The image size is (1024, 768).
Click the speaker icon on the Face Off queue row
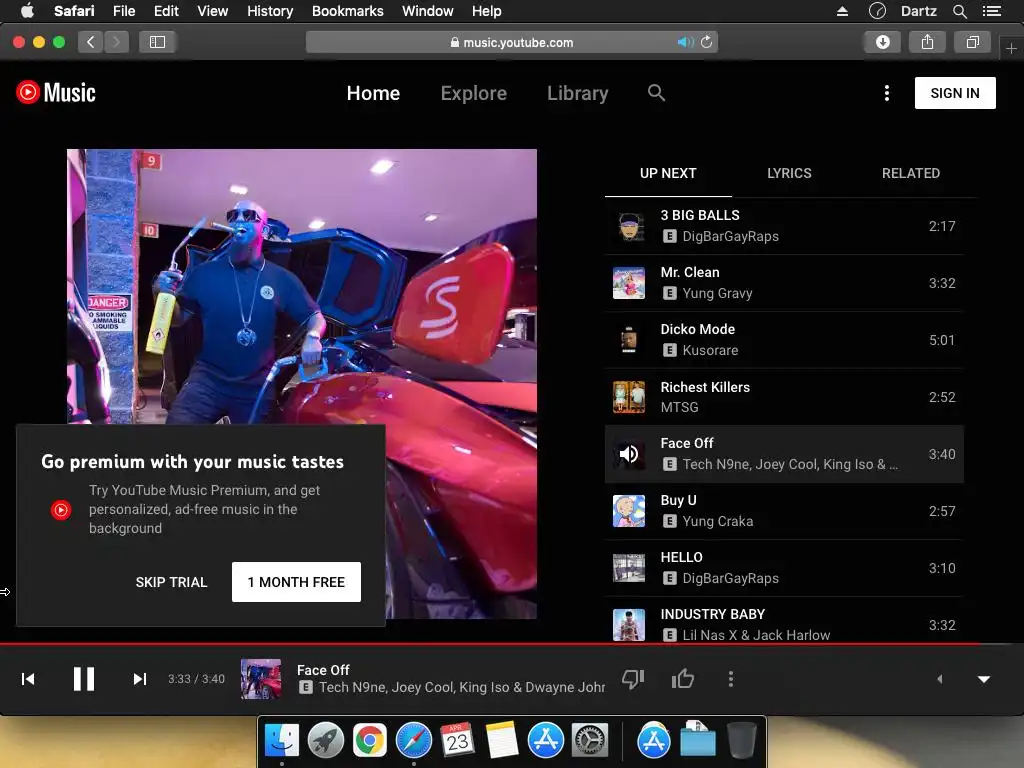629,454
